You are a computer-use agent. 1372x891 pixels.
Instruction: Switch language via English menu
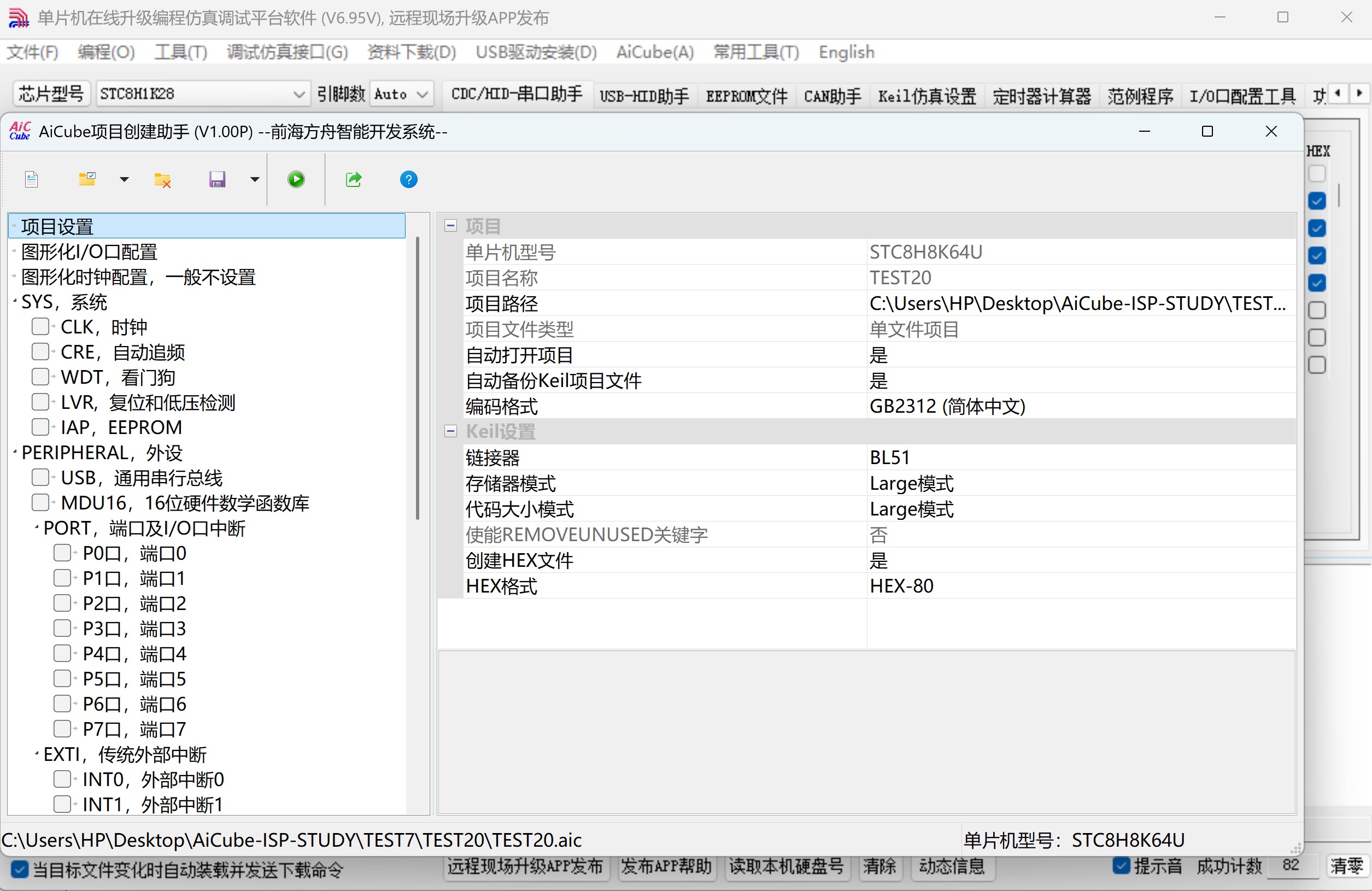click(x=846, y=52)
